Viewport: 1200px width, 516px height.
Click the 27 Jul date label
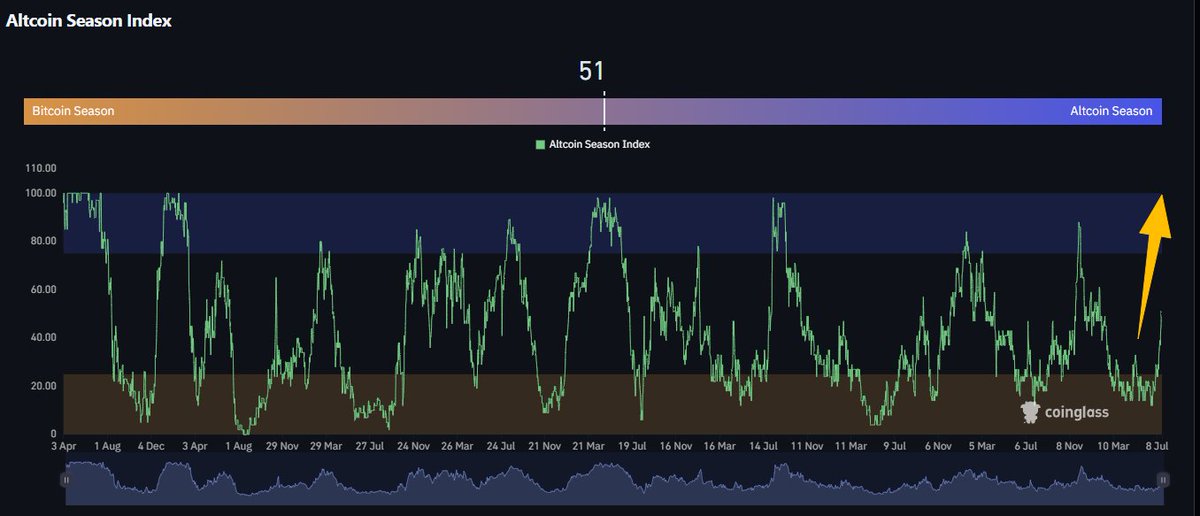tap(370, 446)
